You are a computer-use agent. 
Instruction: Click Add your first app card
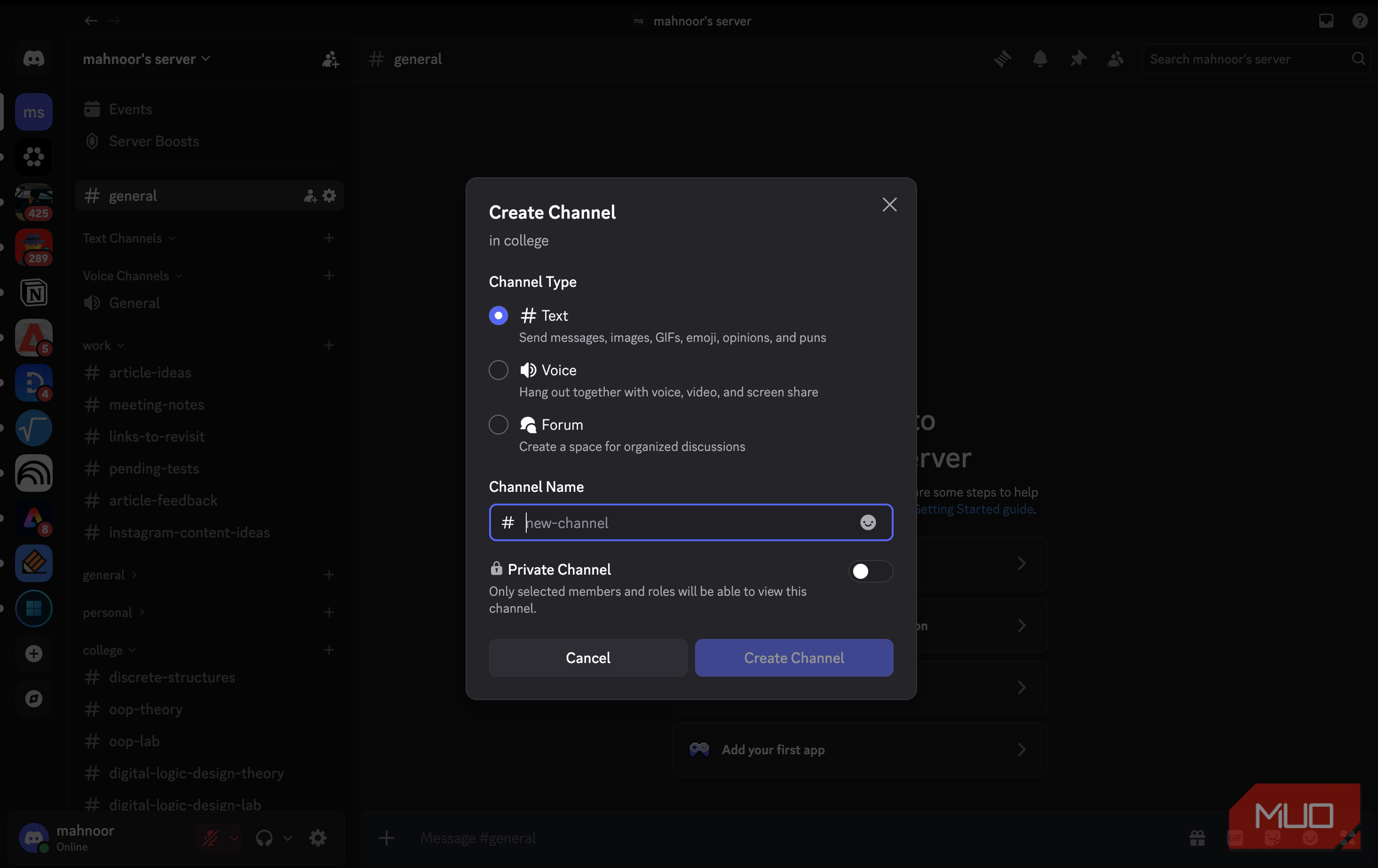click(x=860, y=750)
